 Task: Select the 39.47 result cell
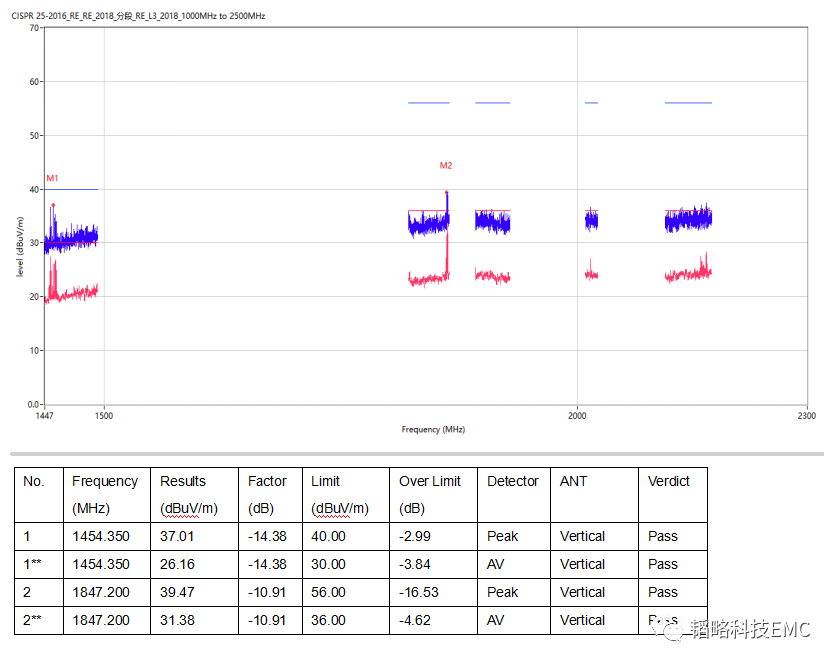pyautogui.click(x=177, y=592)
